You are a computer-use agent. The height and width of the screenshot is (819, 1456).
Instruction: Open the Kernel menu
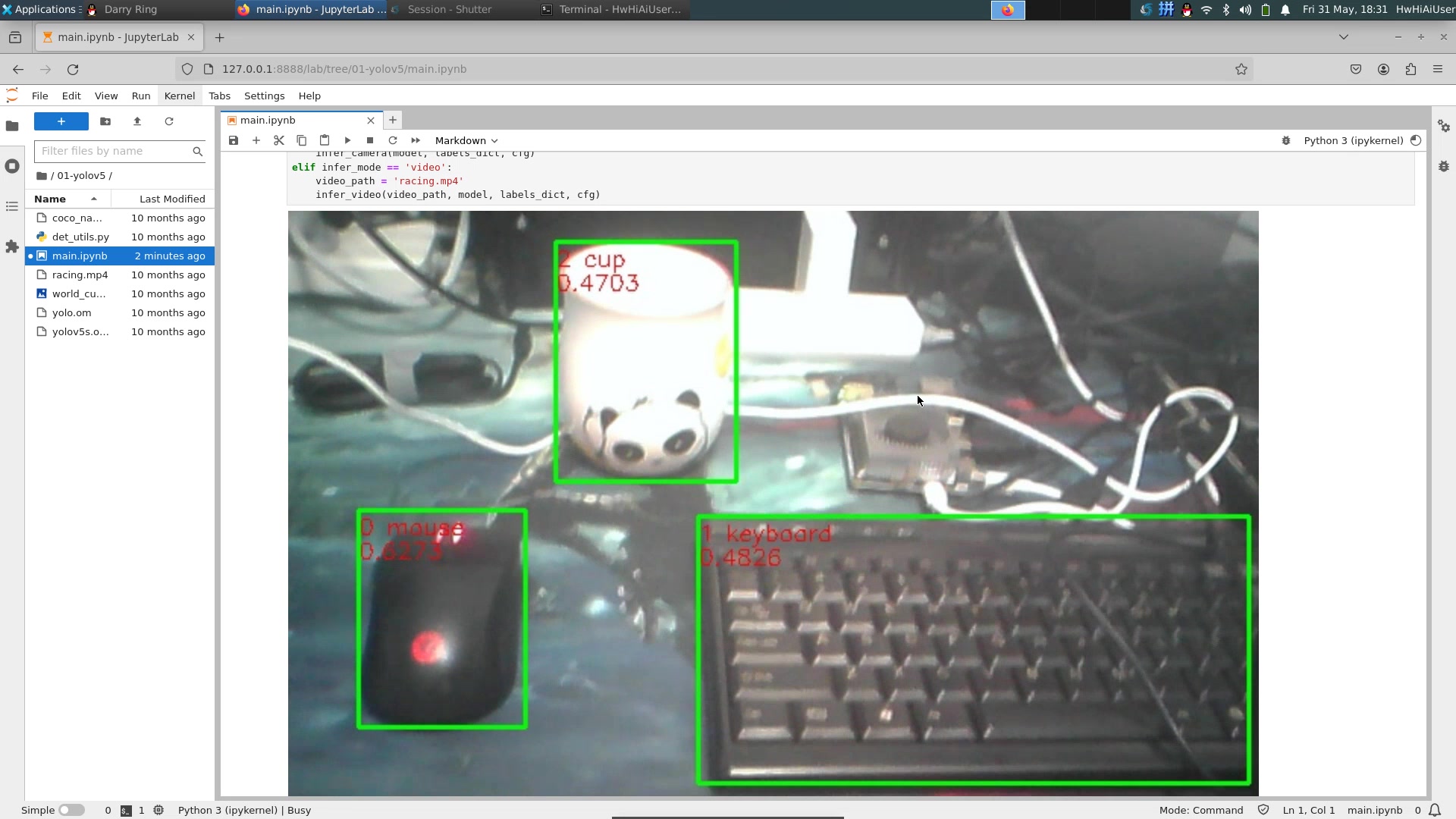(180, 96)
